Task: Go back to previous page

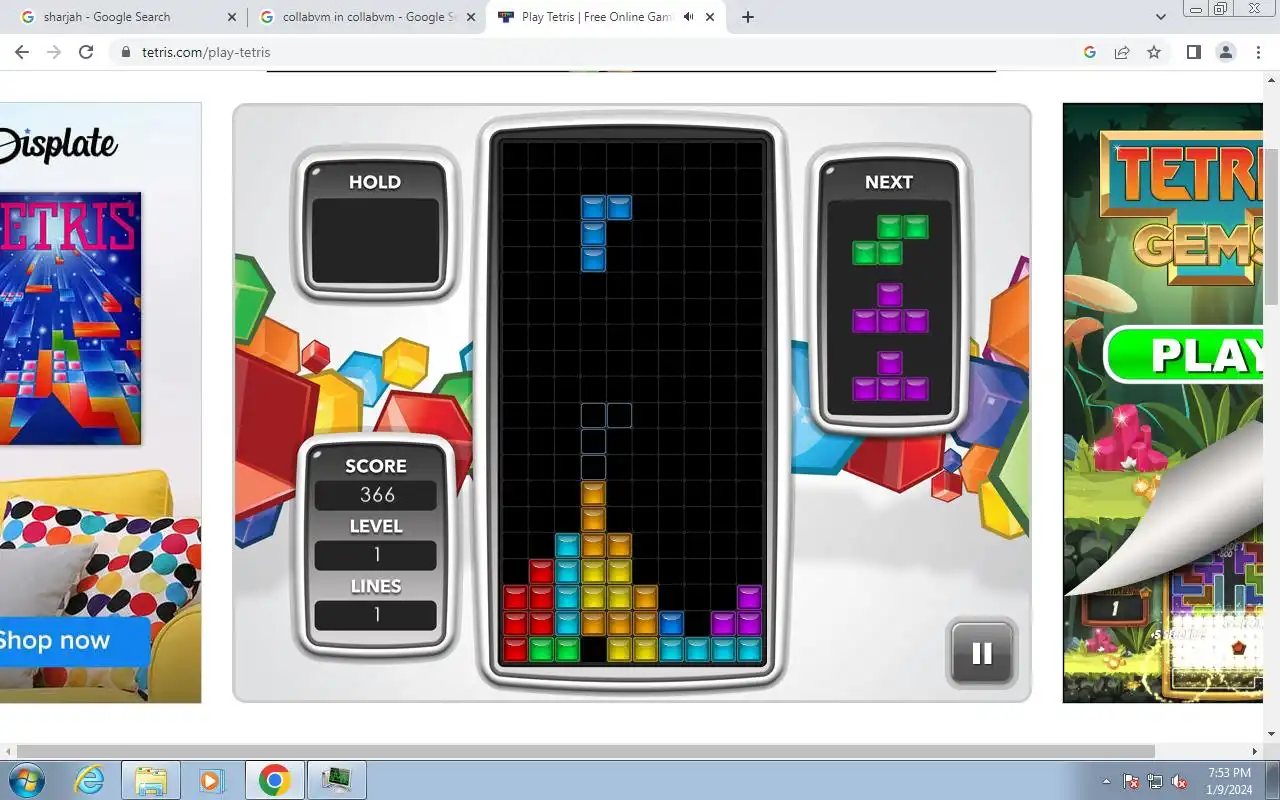Action: 22,52
